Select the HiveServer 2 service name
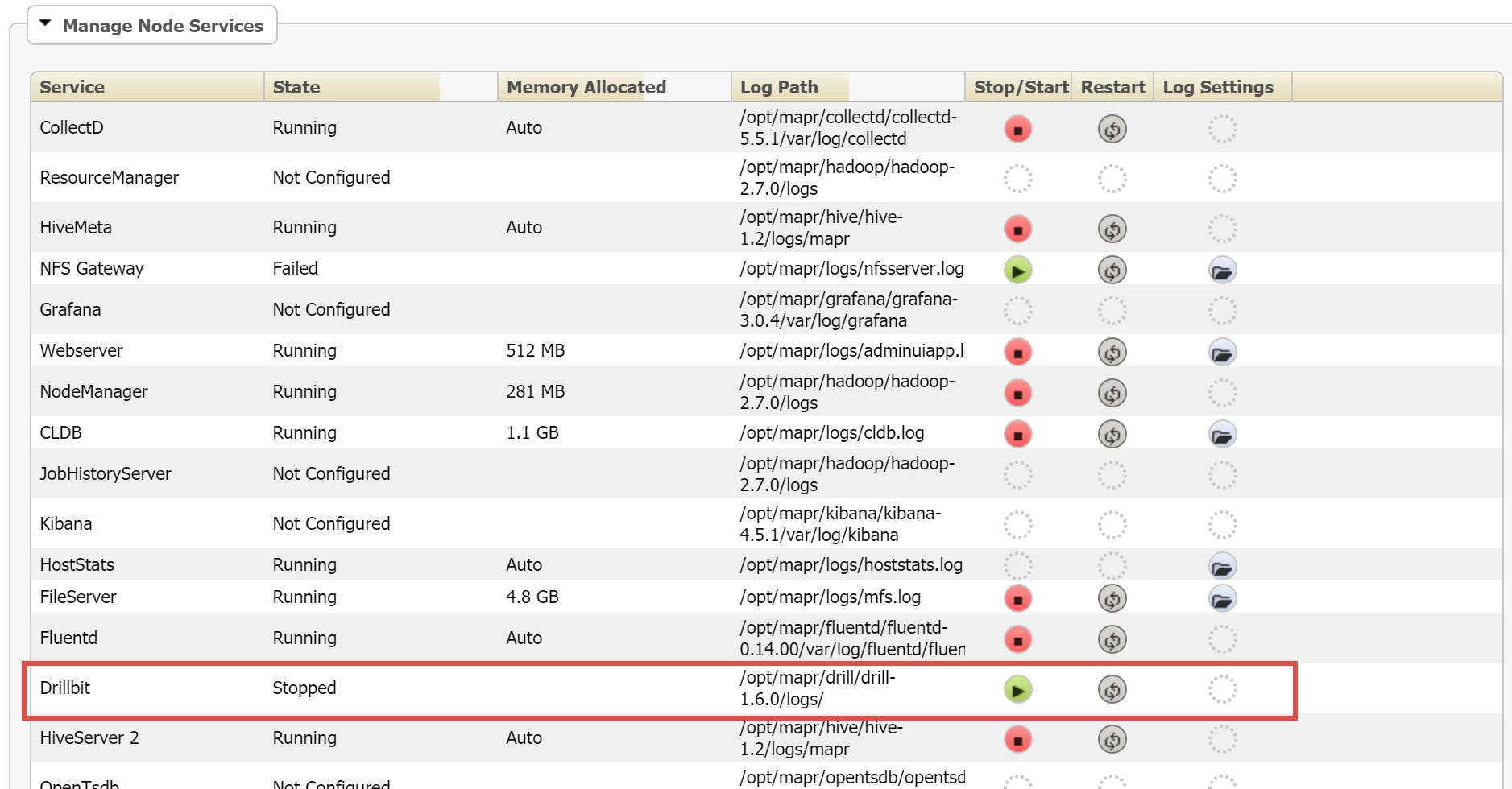The image size is (1512, 789). tap(89, 737)
